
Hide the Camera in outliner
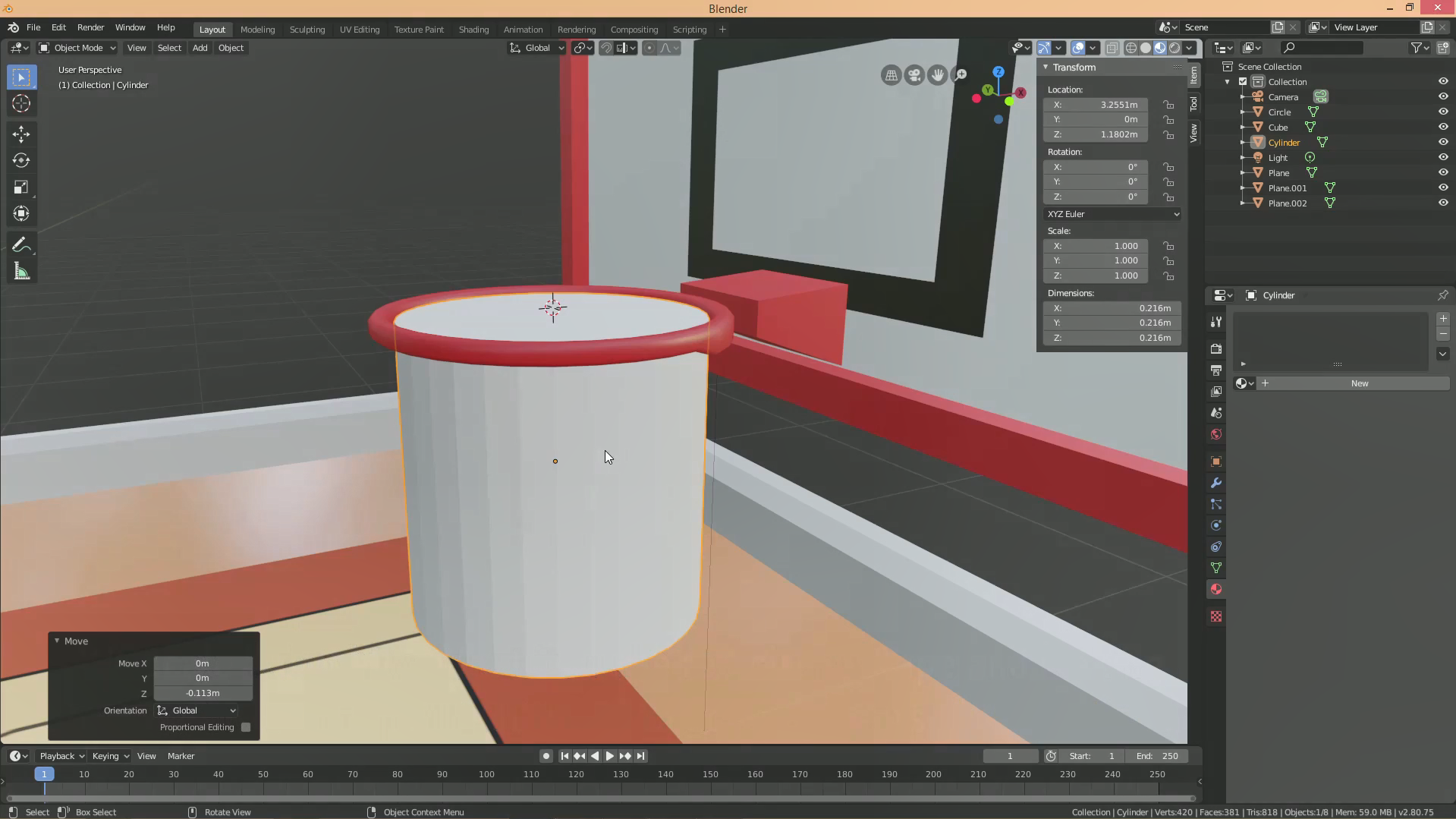[x=1443, y=97]
